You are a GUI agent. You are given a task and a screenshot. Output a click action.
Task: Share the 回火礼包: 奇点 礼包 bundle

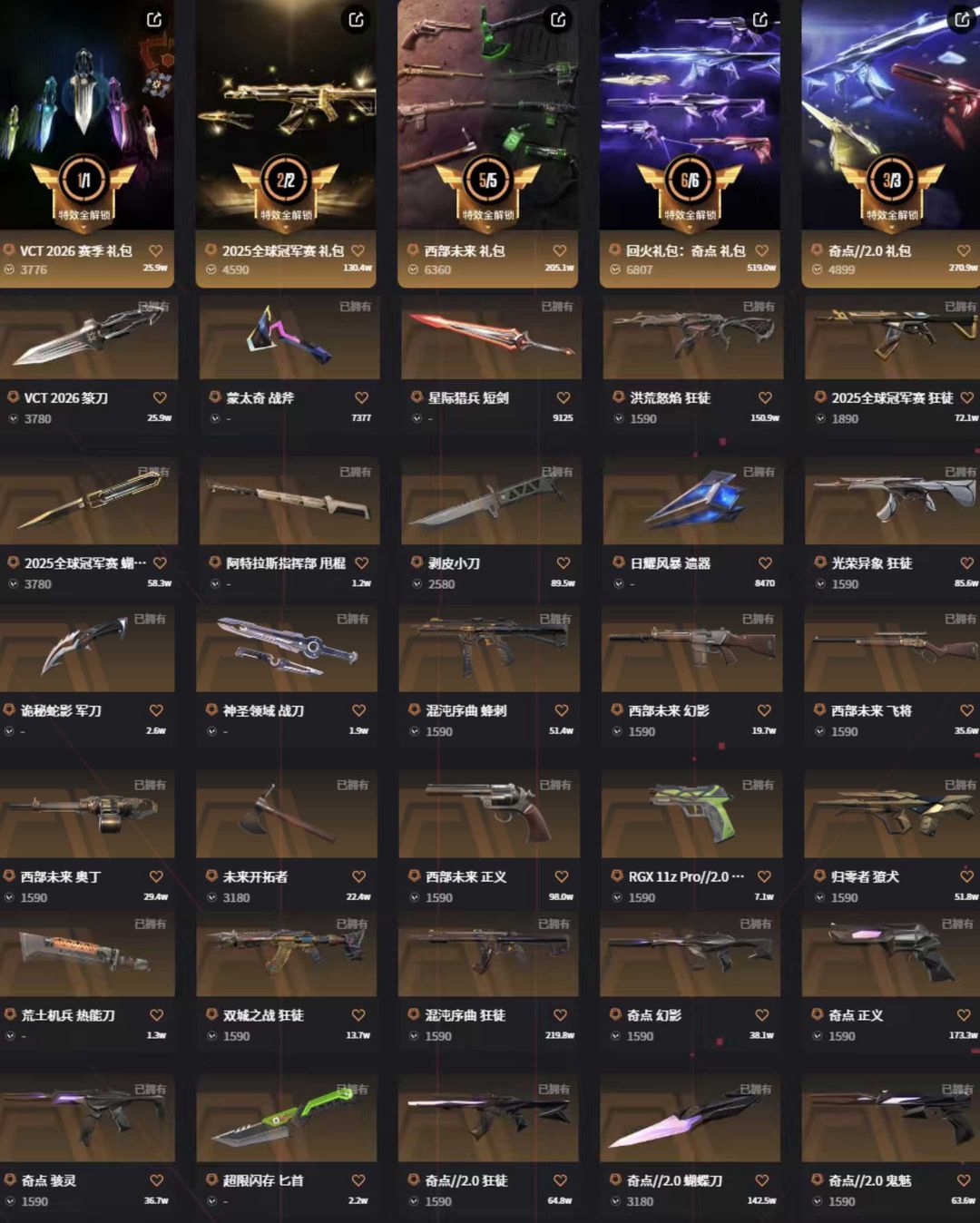click(x=760, y=19)
